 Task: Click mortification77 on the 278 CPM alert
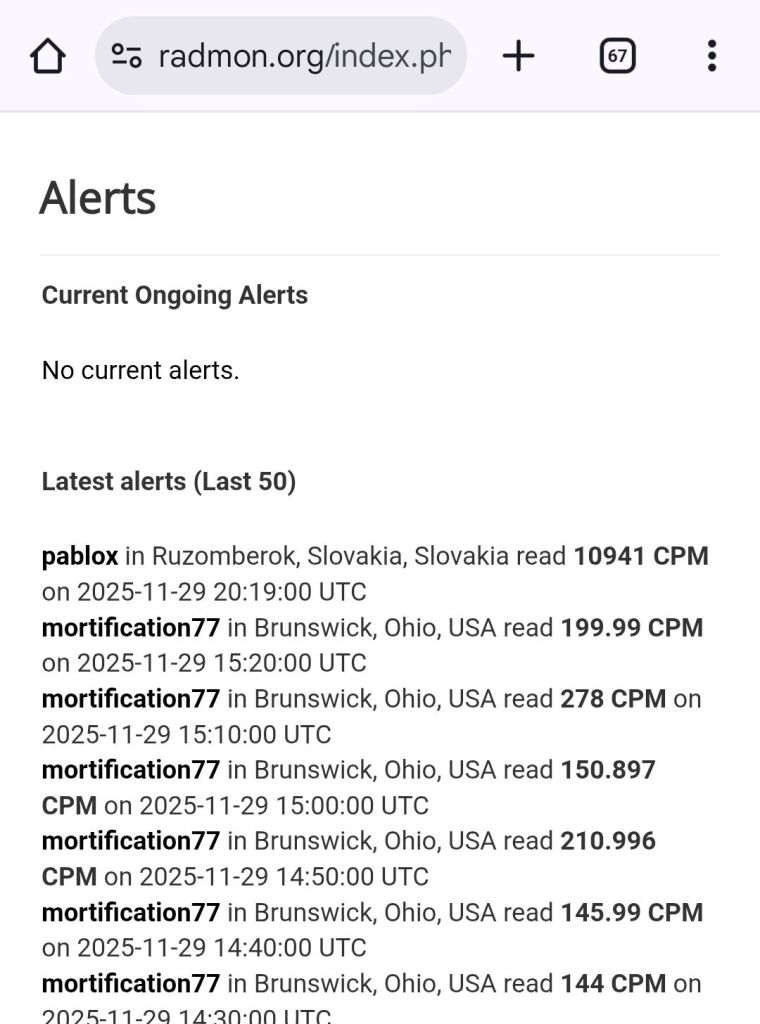point(130,699)
